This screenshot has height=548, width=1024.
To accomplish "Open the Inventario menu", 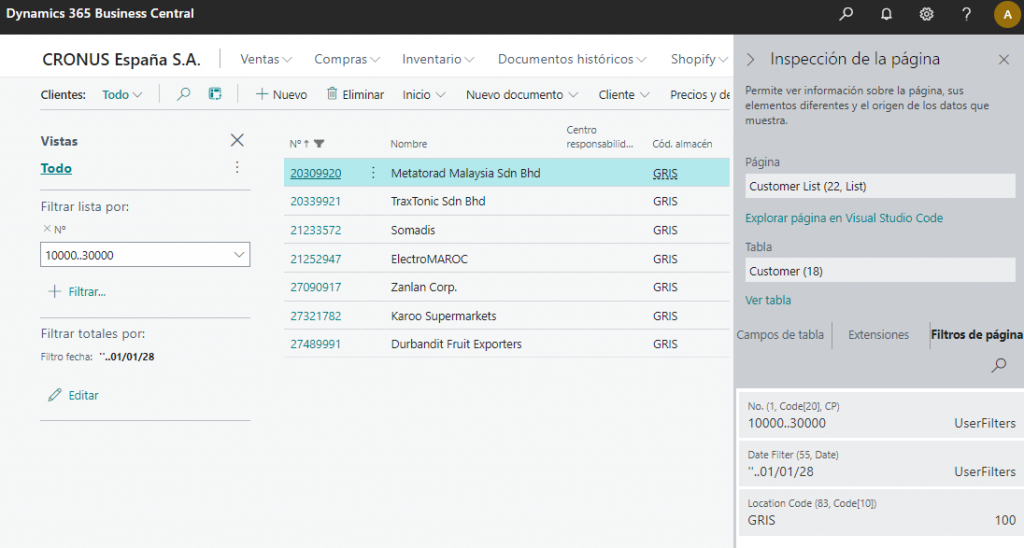I will click(x=438, y=60).
